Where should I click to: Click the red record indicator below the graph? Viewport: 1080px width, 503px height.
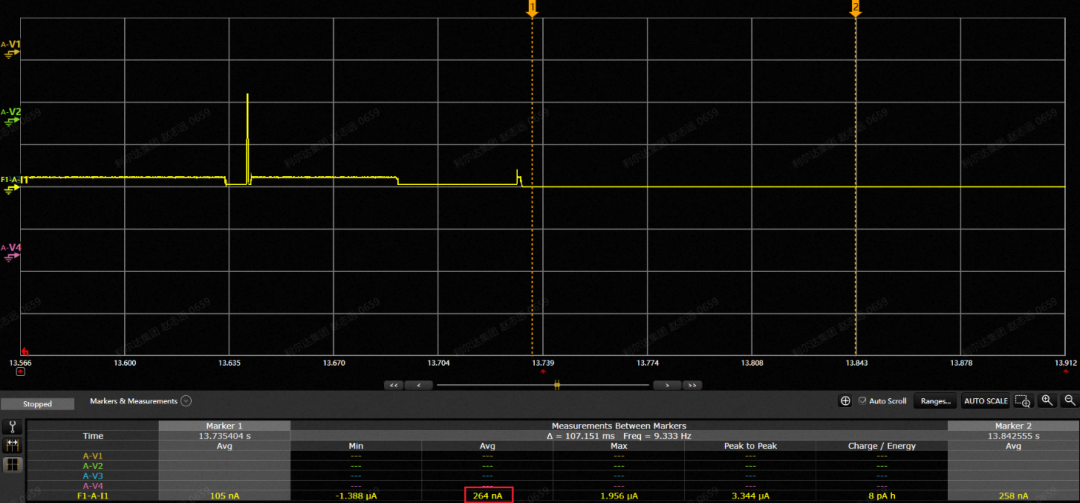pos(19,372)
